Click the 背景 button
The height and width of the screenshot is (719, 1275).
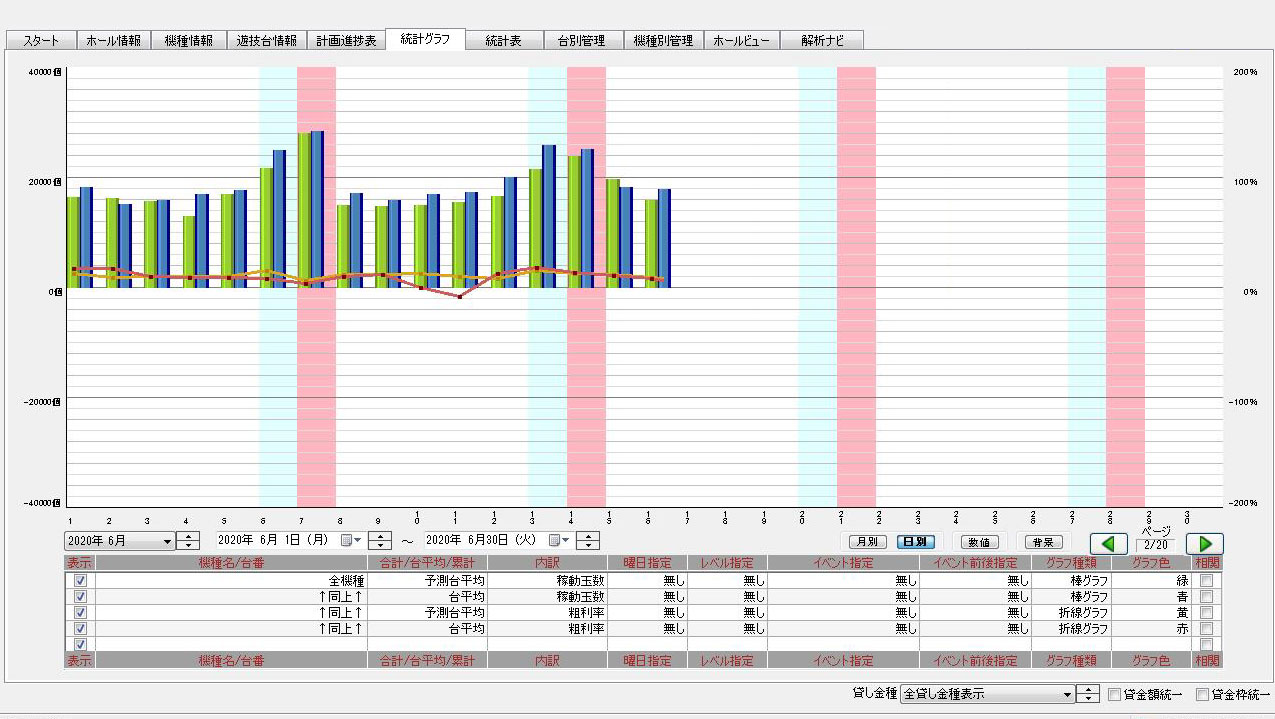click(1041, 541)
